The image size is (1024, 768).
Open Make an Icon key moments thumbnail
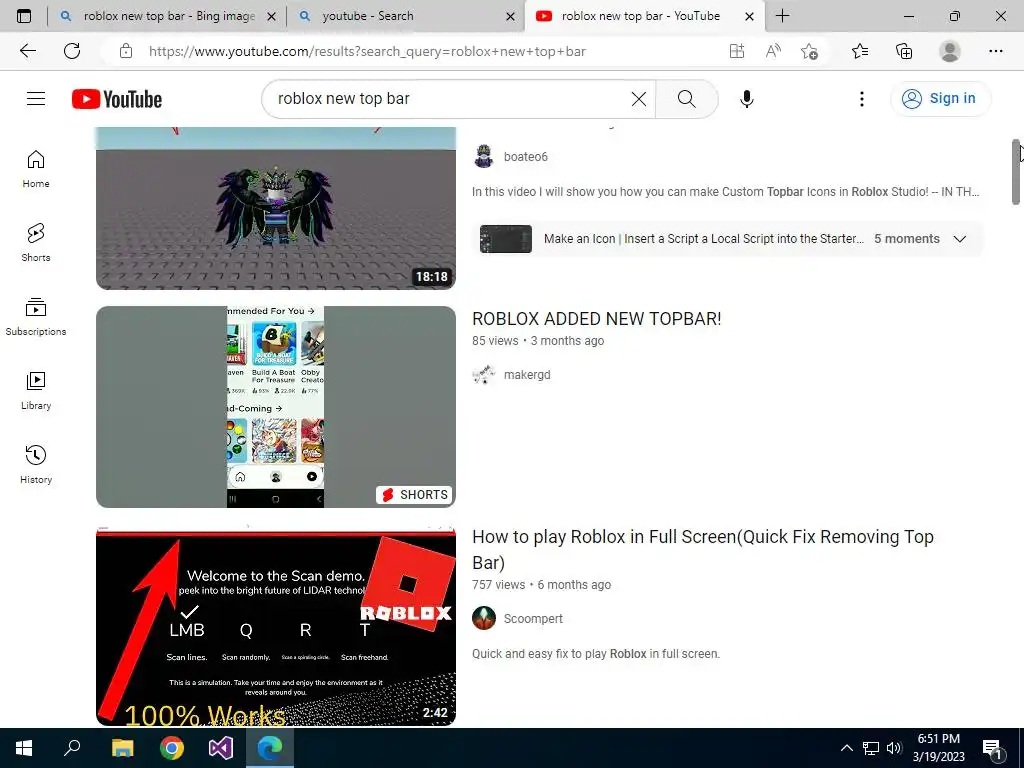click(x=505, y=239)
